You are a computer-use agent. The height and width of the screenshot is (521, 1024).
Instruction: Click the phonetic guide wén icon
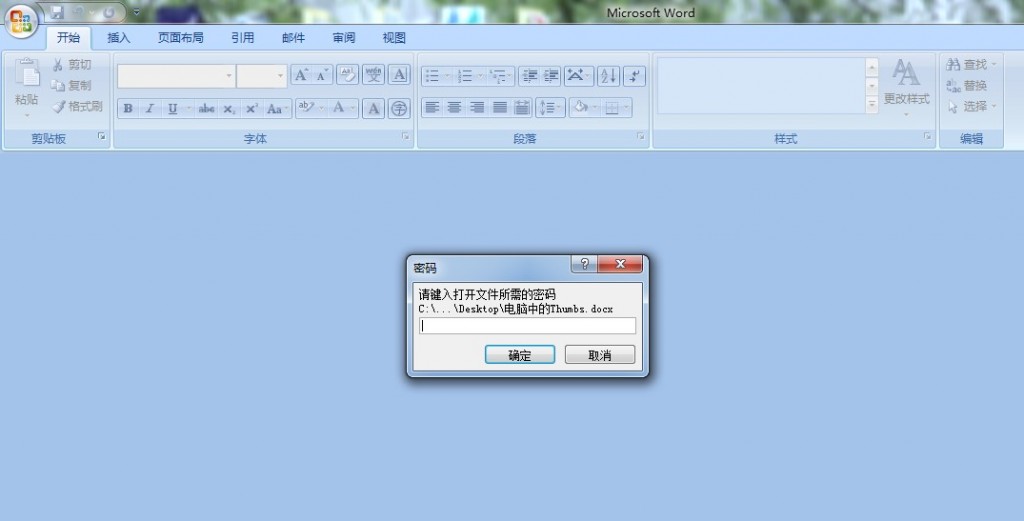tap(374, 74)
